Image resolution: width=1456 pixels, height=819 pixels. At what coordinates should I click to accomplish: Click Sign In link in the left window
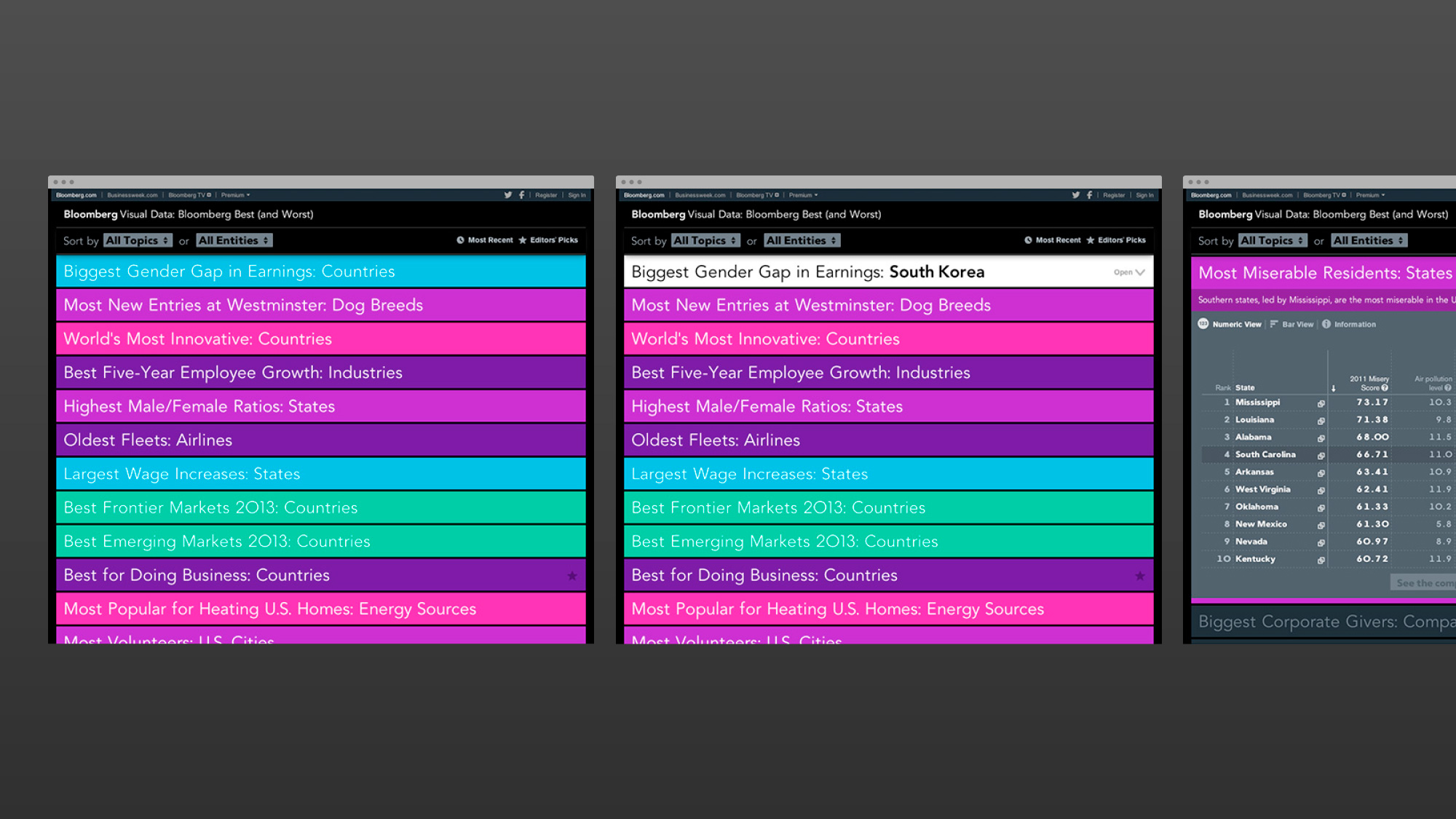pyautogui.click(x=577, y=195)
